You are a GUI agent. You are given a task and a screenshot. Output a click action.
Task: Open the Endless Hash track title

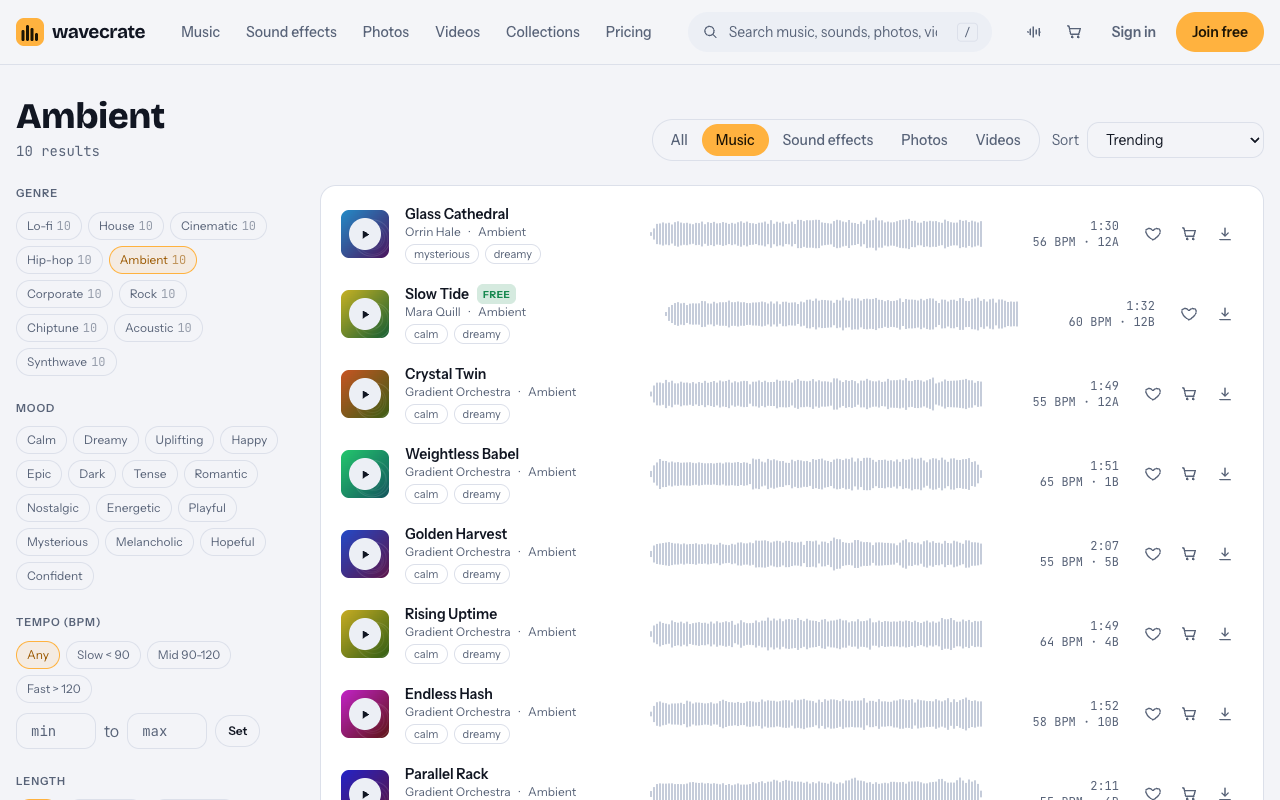point(449,694)
